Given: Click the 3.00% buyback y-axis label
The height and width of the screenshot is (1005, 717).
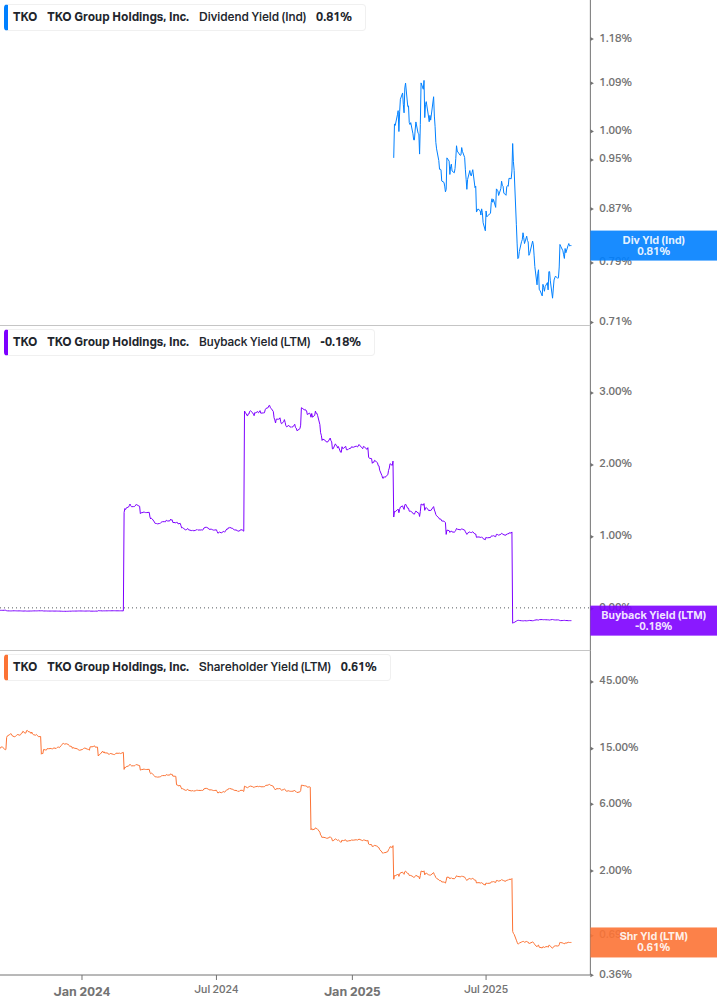Looking at the screenshot, I should pos(615,391).
